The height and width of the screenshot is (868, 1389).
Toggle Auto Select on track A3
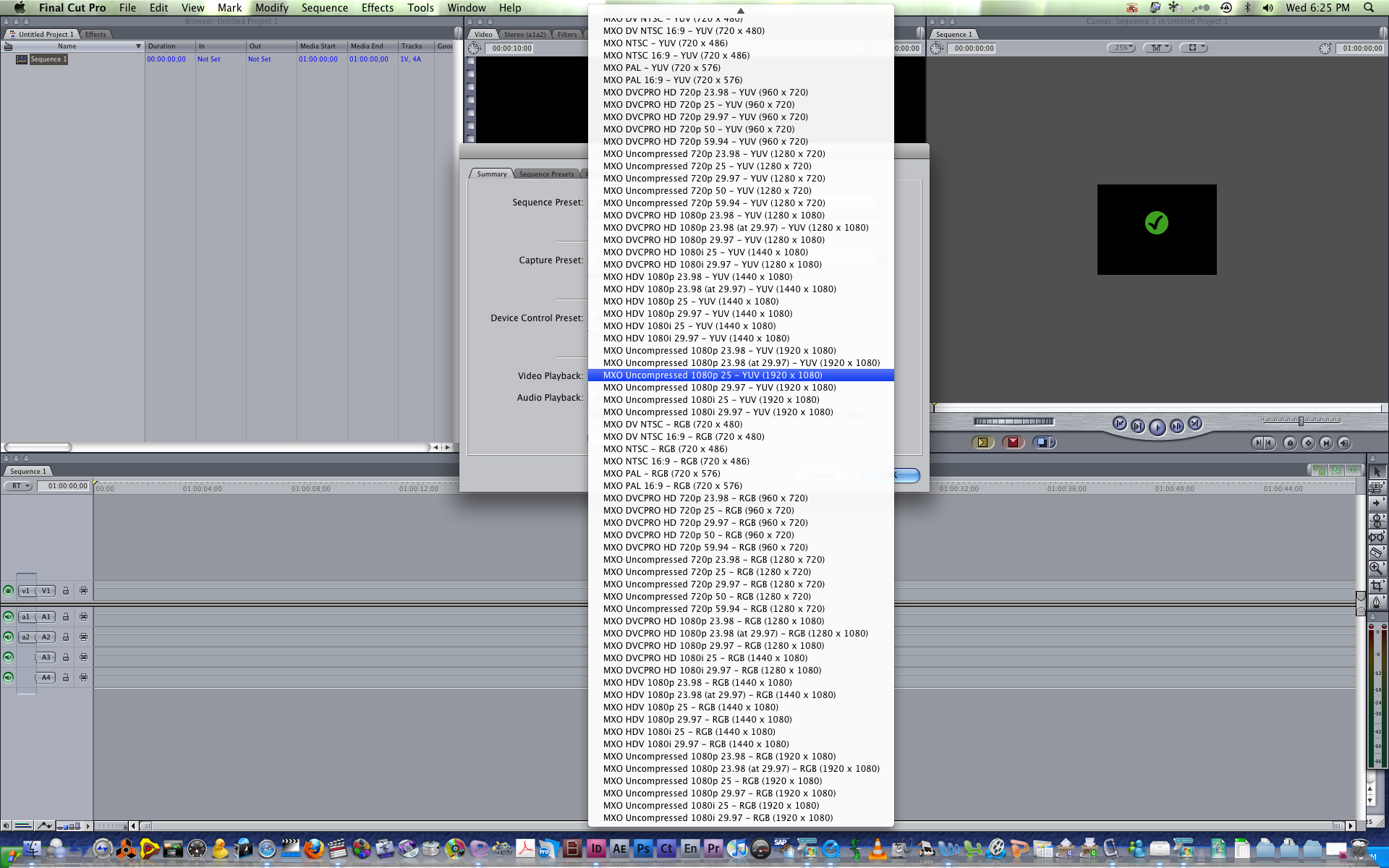(x=84, y=658)
